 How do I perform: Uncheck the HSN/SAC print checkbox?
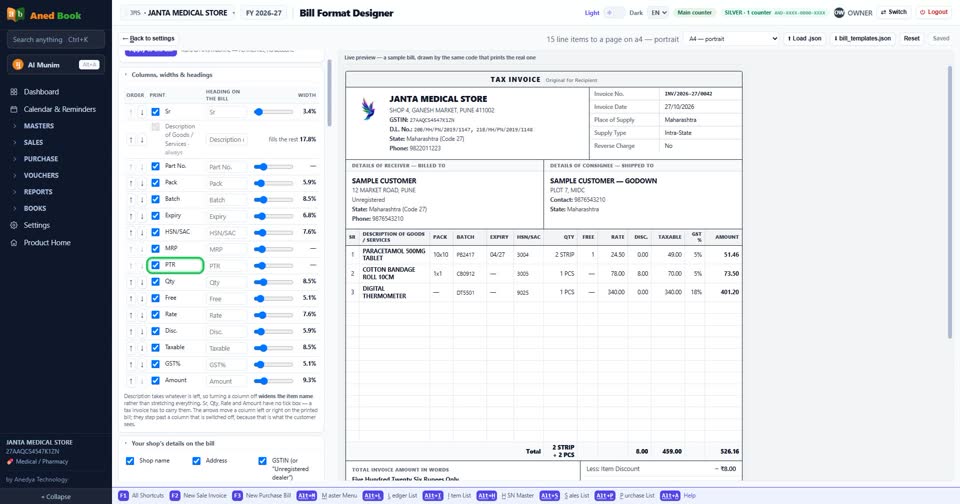(156, 232)
